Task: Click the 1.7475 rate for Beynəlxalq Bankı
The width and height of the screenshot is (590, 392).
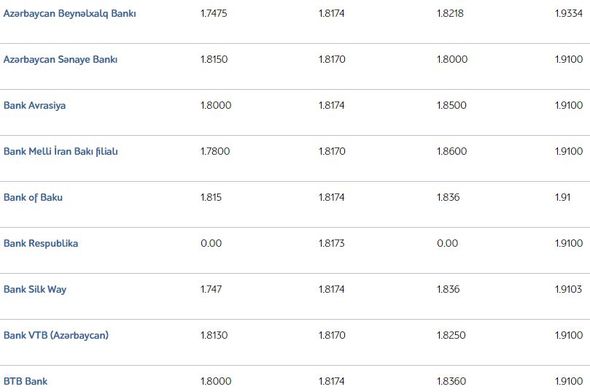Action: pos(214,14)
